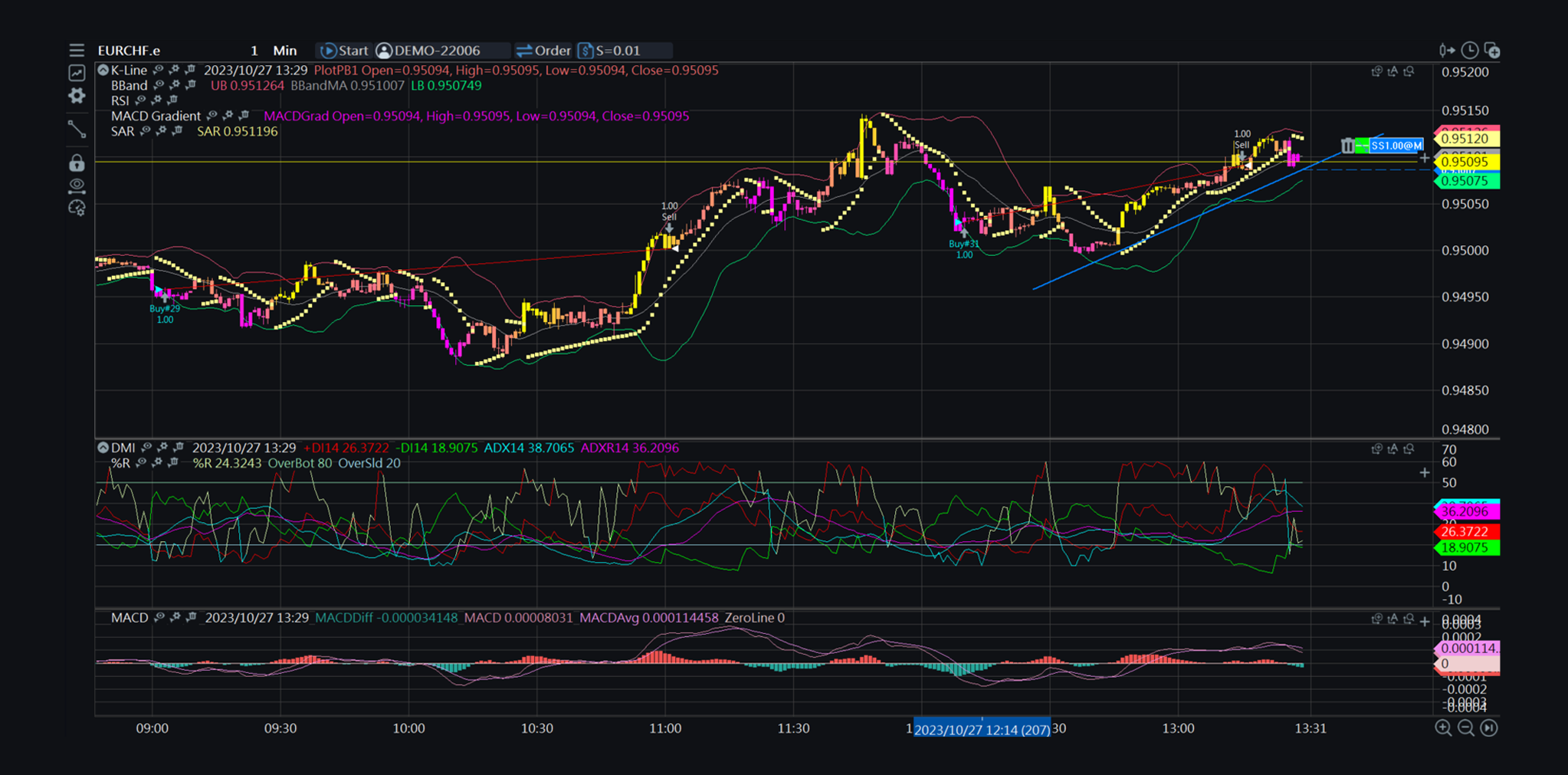Open chart settings gear in left sidebar
The height and width of the screenshot is (775, 1568).
[x=77, y=96]
